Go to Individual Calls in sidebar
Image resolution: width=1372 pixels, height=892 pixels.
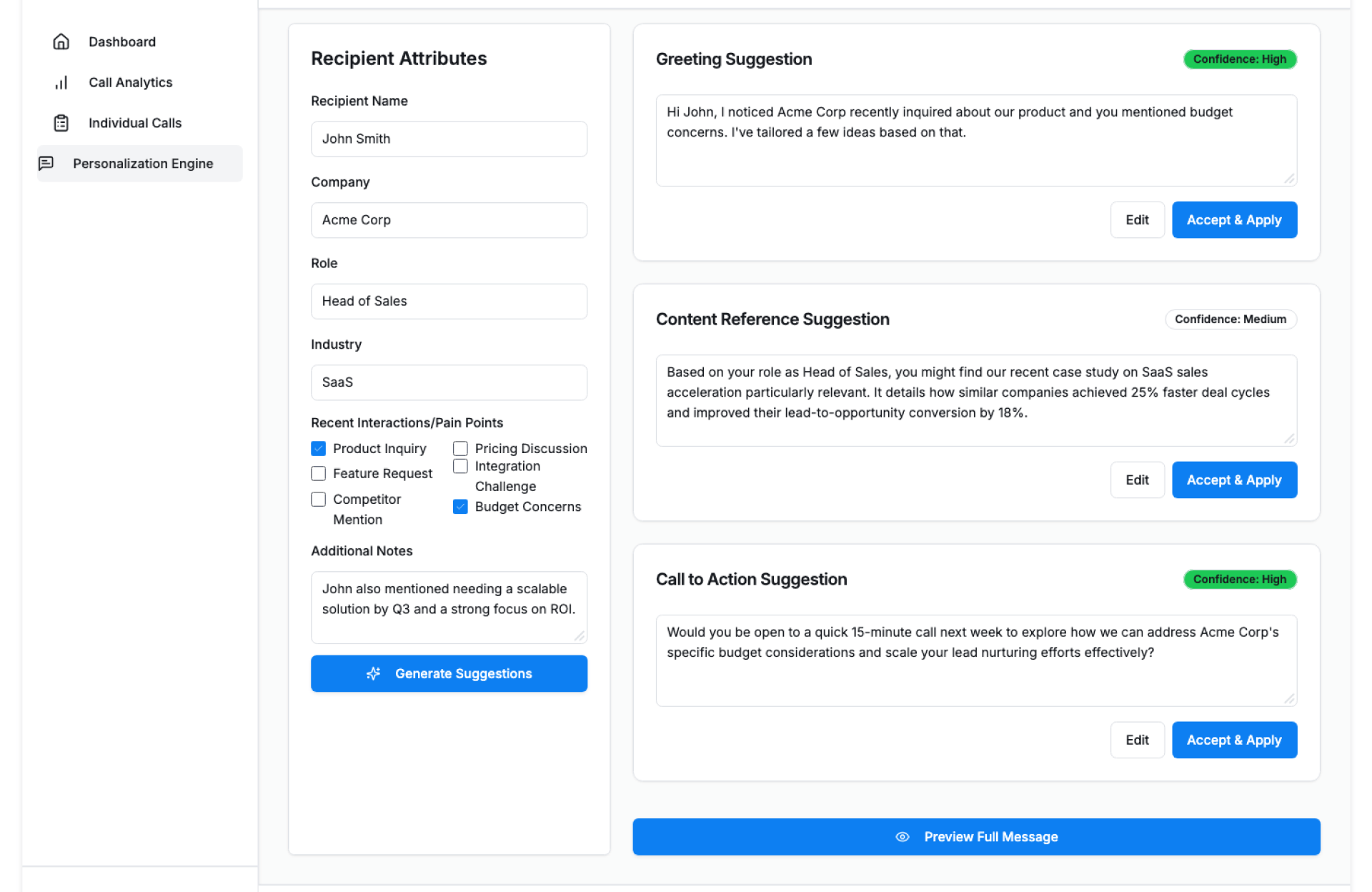coord(134,123)
